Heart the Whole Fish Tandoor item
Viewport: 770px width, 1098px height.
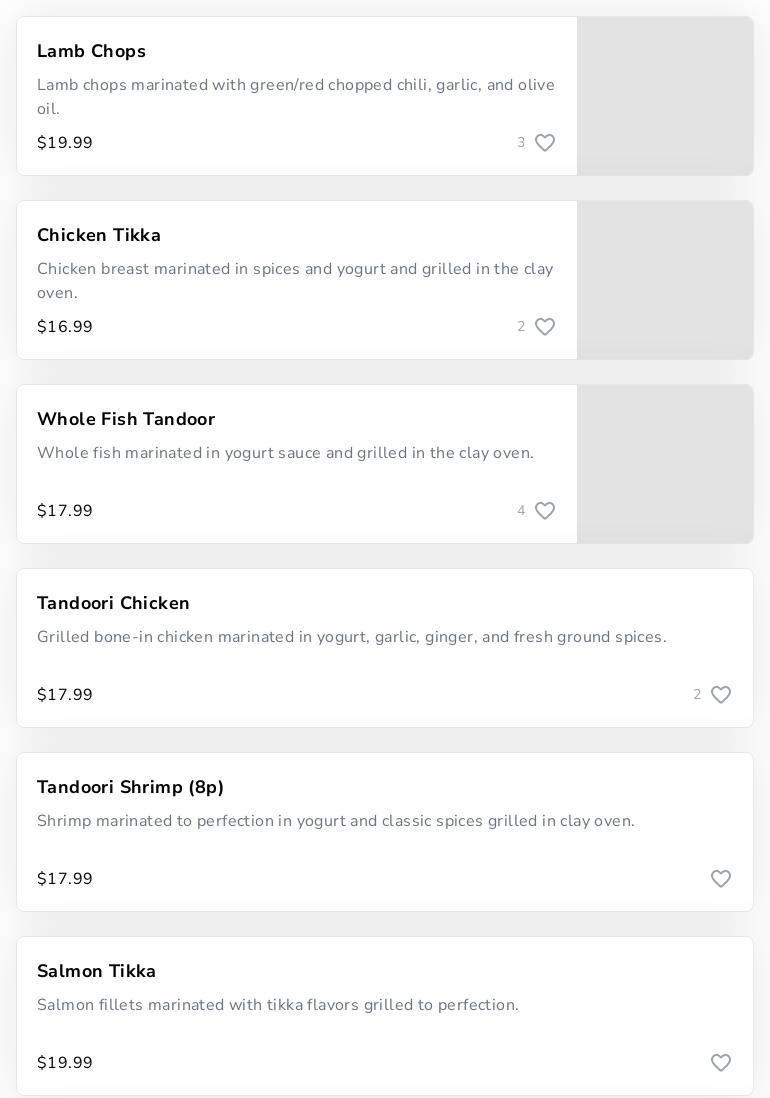point(545,511)
